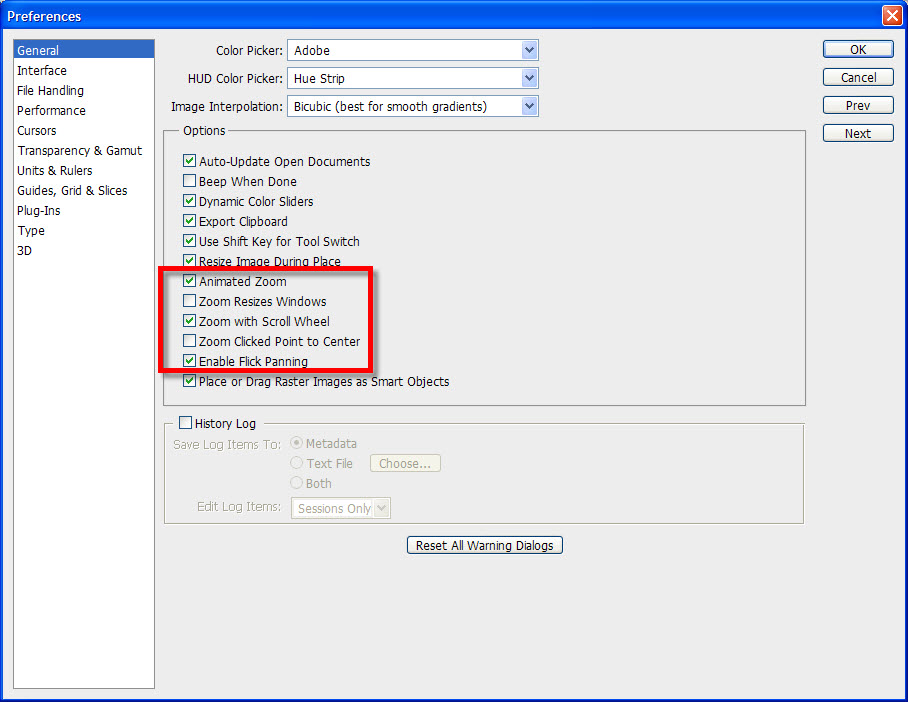This screenshot has height=702, width=908.
Task: Toggle Dynamic Color Sliders checkbox
Action: pyautogui.click(x=189, y=200)
